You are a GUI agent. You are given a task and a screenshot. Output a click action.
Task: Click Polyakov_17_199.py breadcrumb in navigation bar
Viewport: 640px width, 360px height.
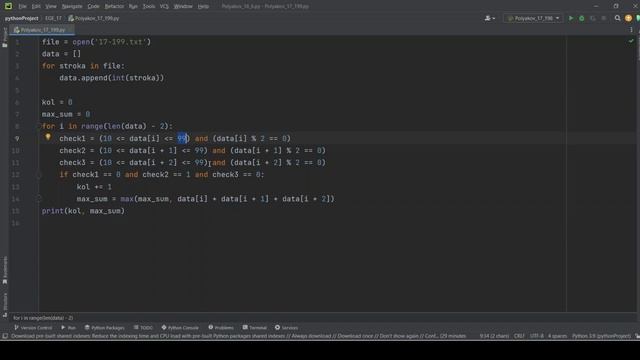coord(94,18)
